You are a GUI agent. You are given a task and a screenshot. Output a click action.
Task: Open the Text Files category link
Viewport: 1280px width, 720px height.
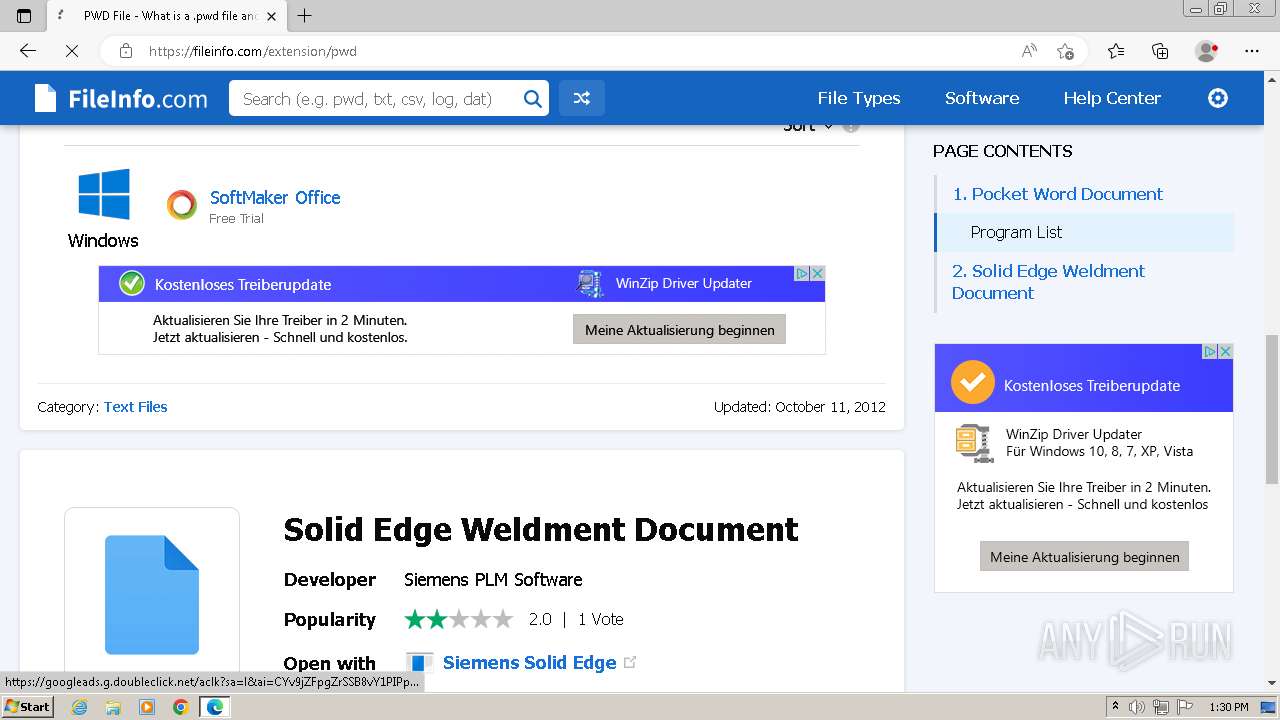pos(136,407)
